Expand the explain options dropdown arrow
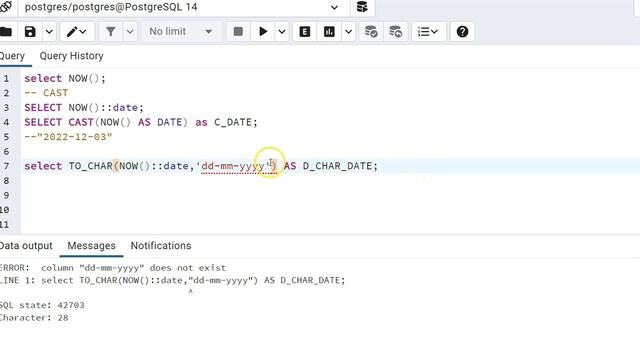640x360 pixels. (348, 32)
